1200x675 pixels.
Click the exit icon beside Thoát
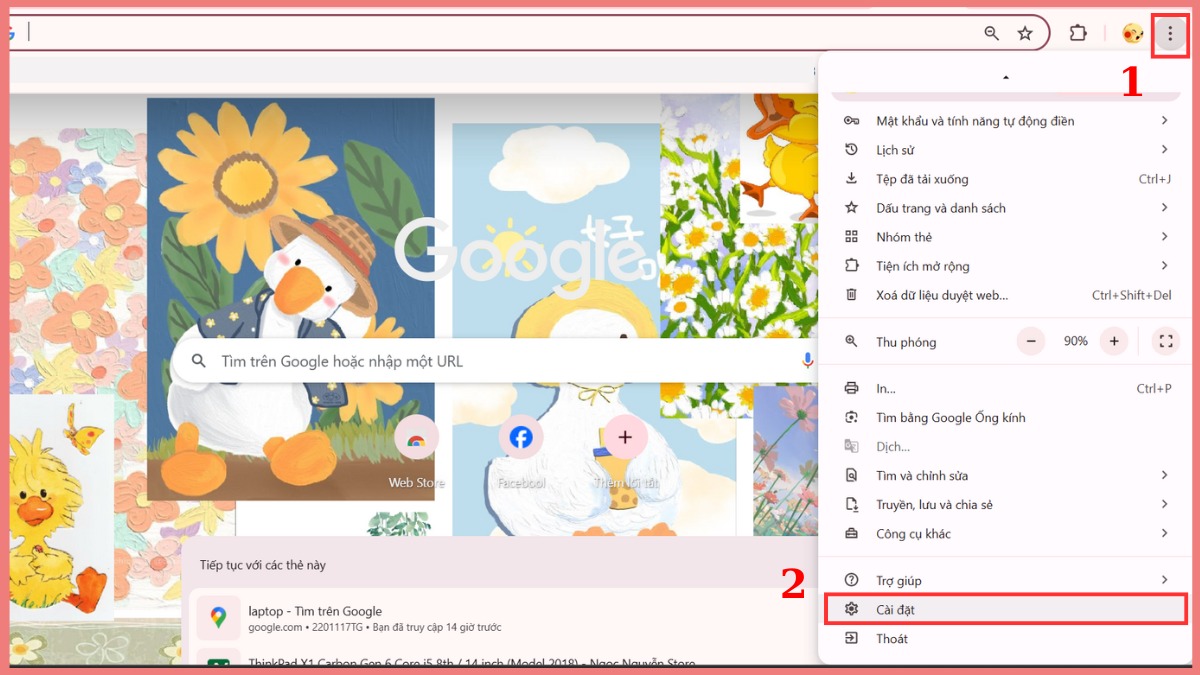(x=851, y=638)
